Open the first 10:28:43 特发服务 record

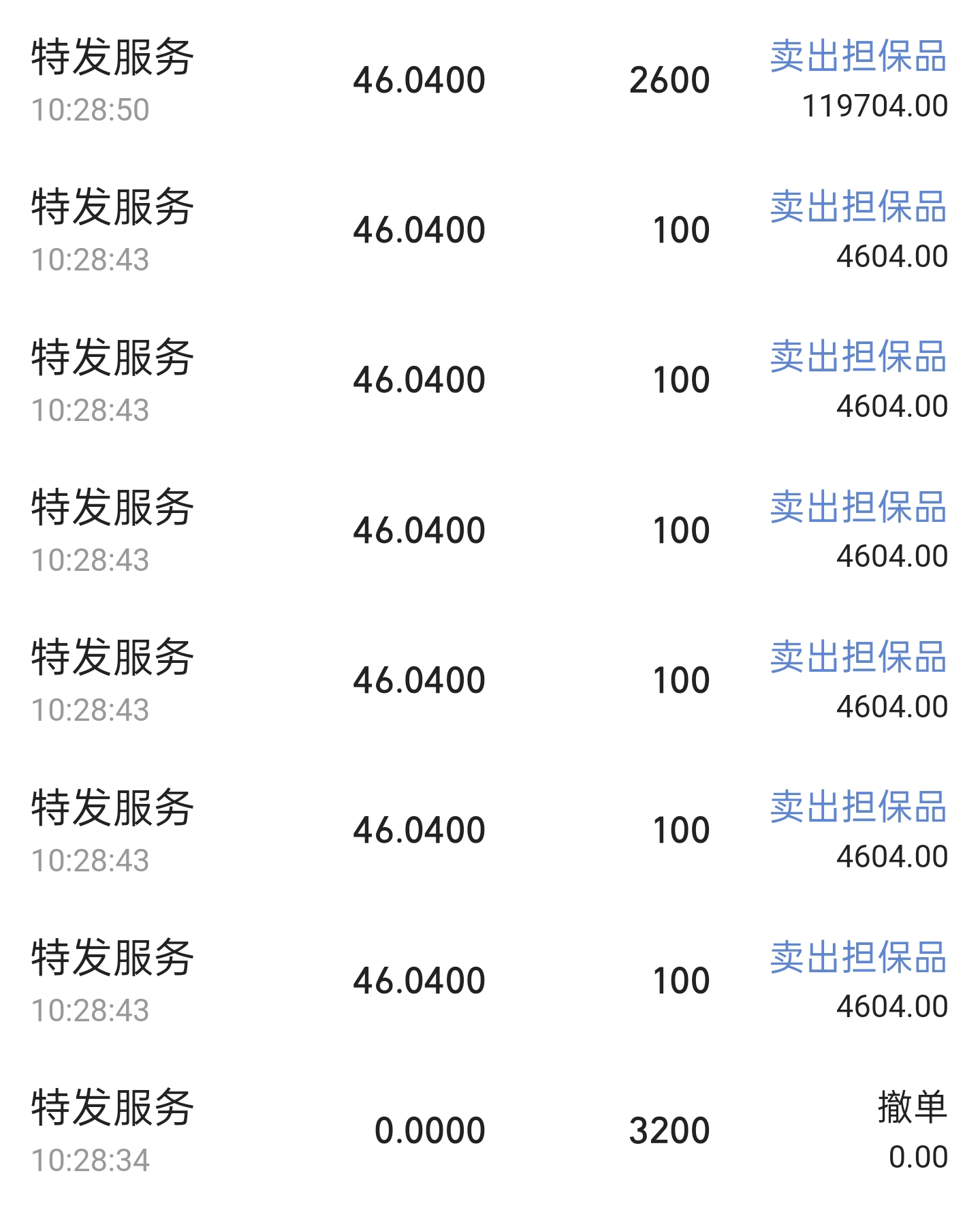[490, 230]
